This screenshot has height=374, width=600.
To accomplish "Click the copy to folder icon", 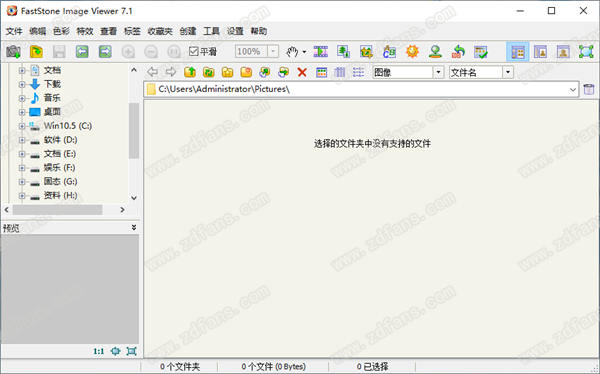I will tap(264, 72).
